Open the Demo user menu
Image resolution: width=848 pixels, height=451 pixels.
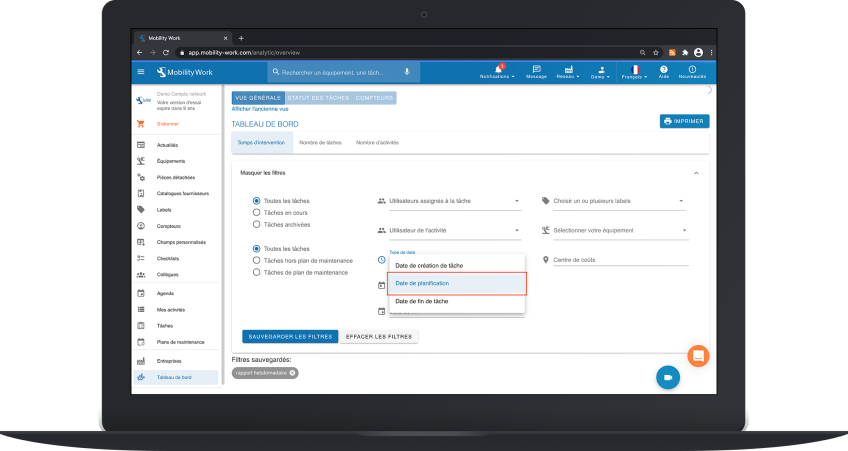click(600, 71)
